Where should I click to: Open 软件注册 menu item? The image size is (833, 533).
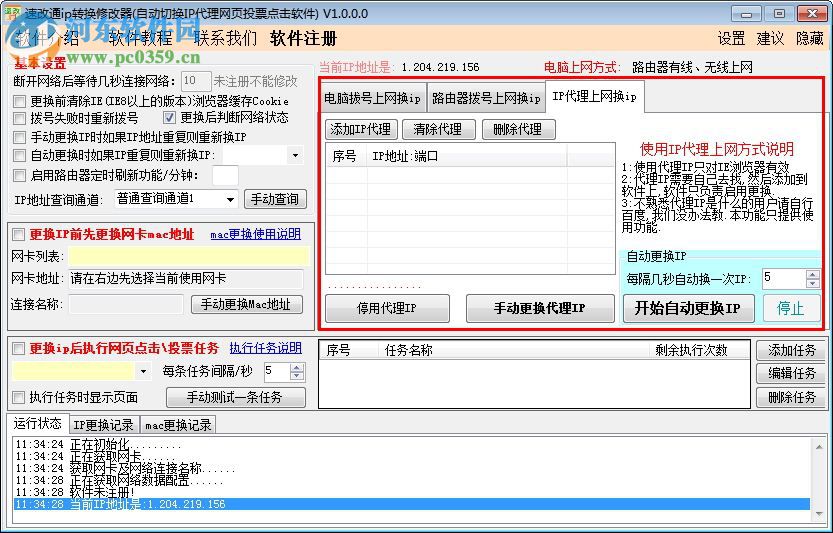point(303,38)
